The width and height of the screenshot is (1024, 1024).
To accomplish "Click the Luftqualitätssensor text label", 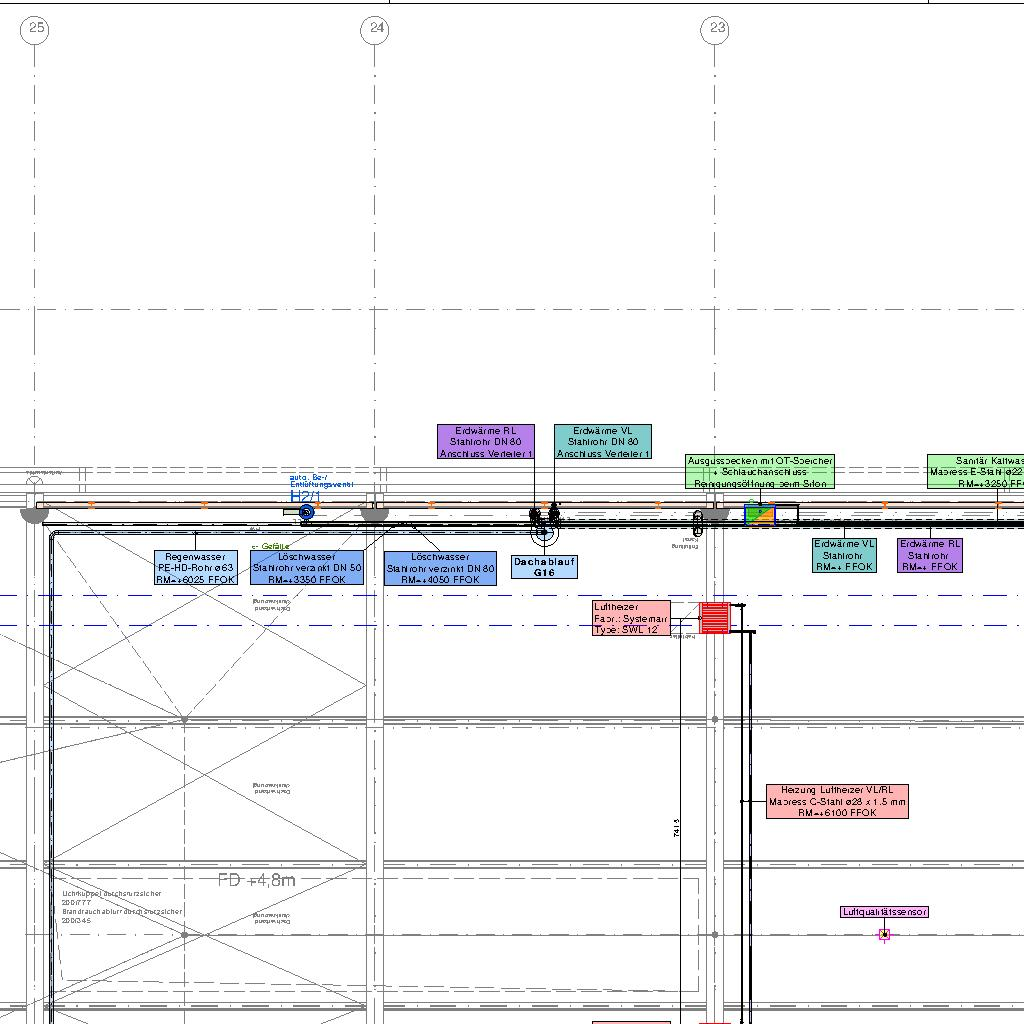I will point(885,912).
